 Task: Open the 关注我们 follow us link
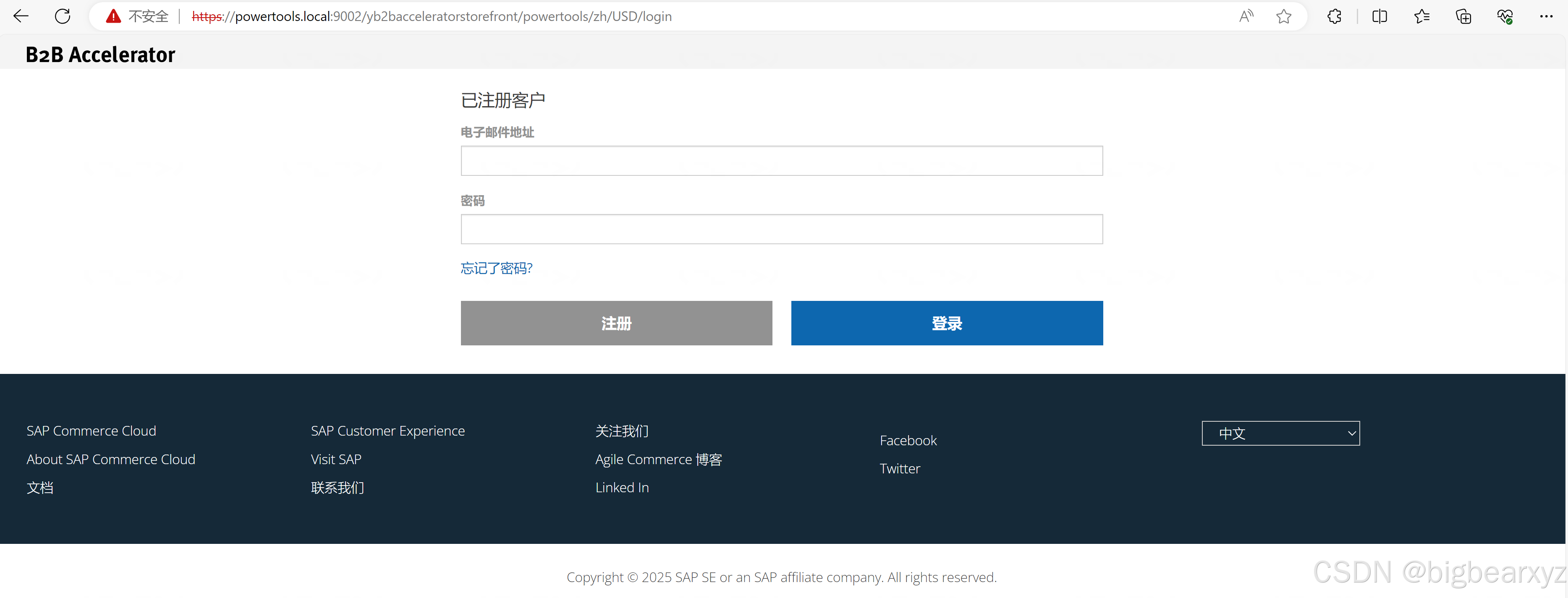point(622,431)
